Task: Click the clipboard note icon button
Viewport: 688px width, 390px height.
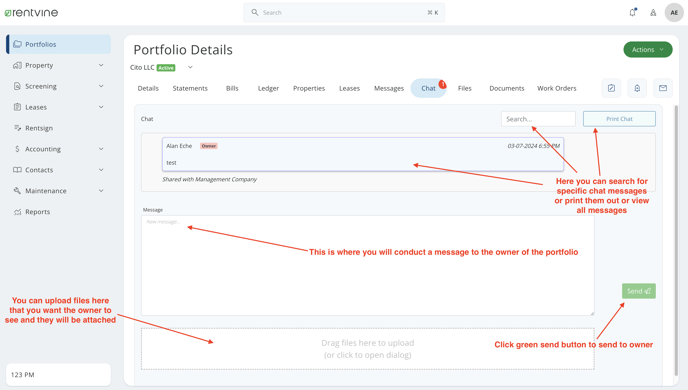Action: [611, 88]
